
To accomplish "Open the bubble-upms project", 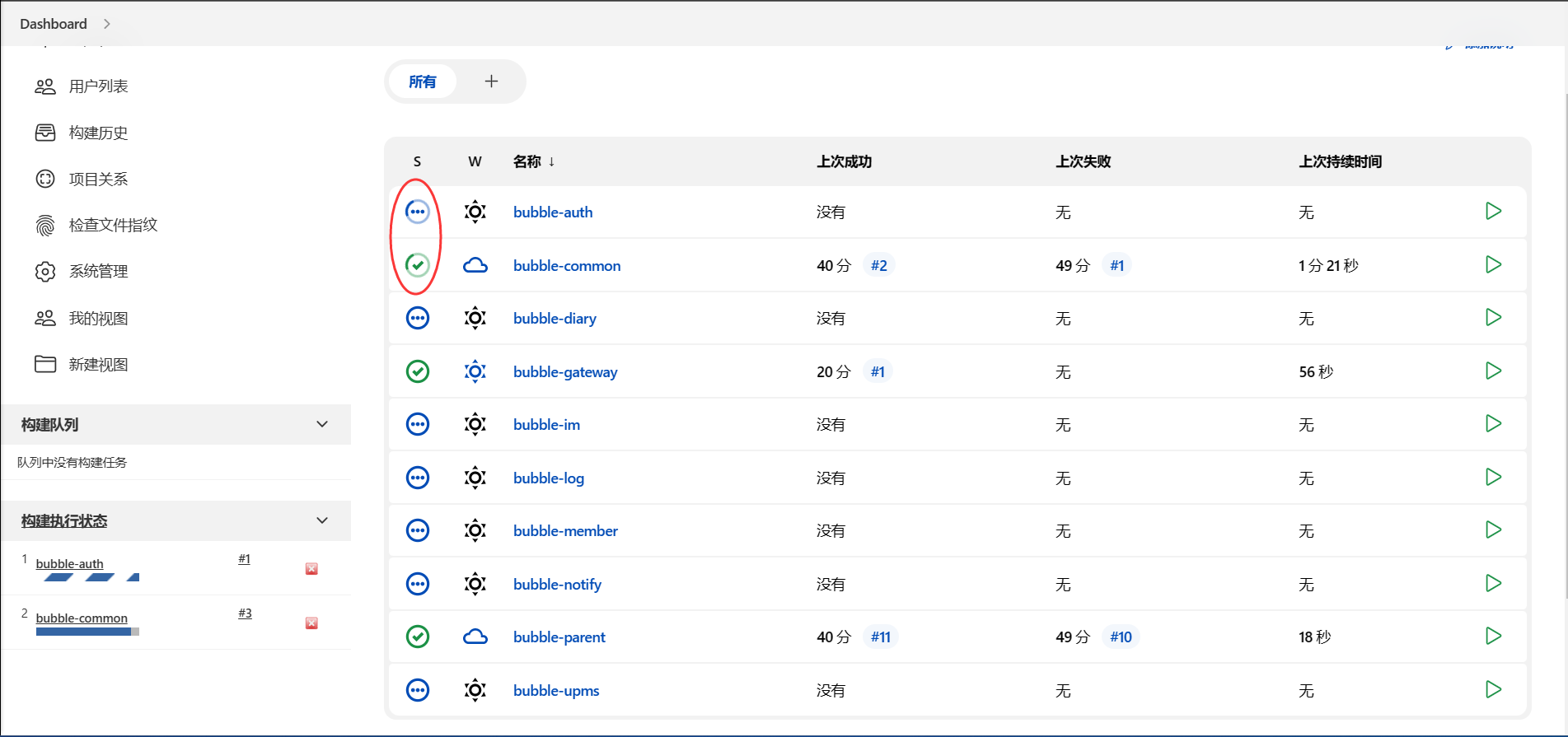I will click(556, 691).
